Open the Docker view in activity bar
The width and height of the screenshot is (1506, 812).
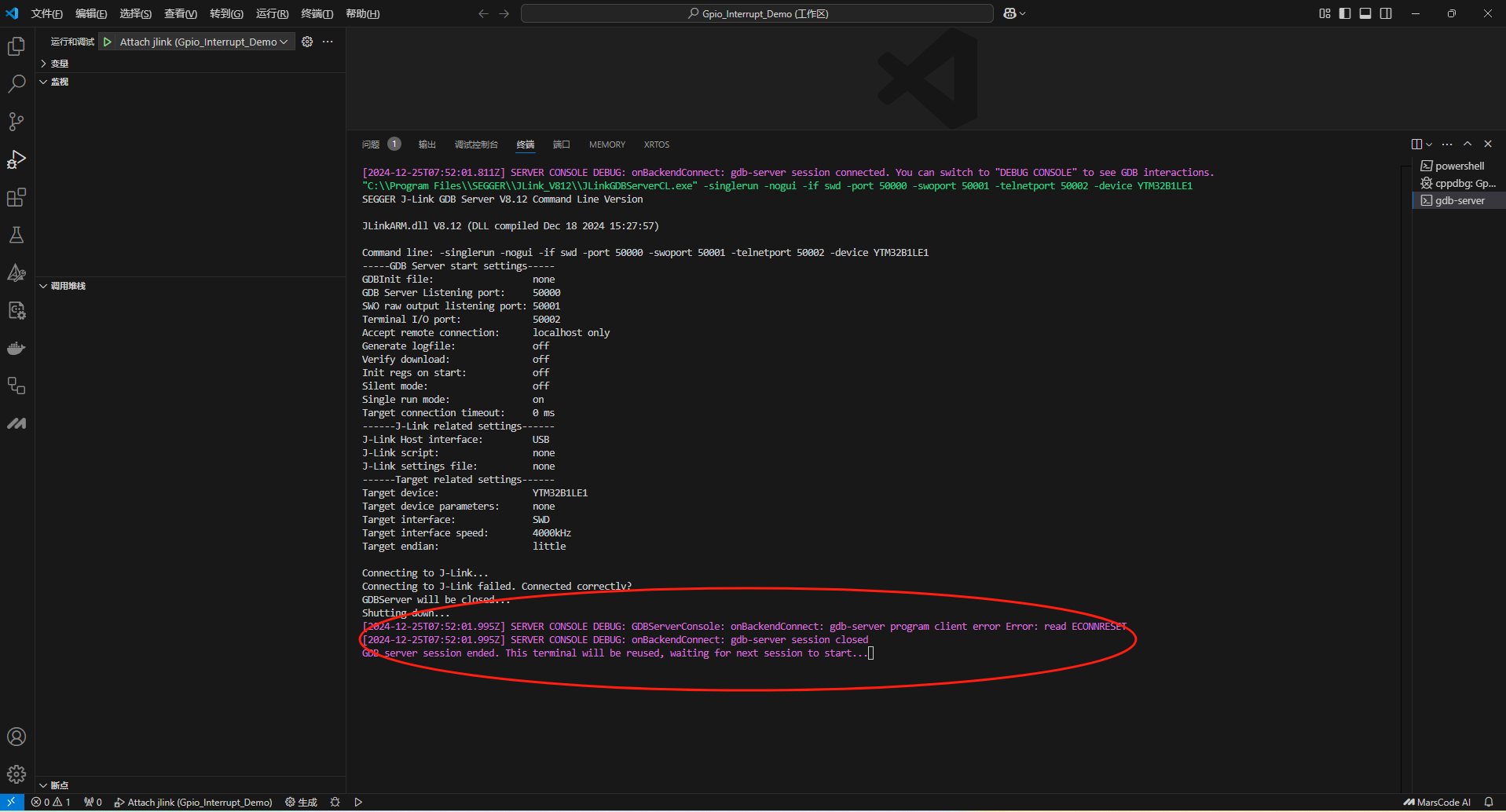point(16,348)
